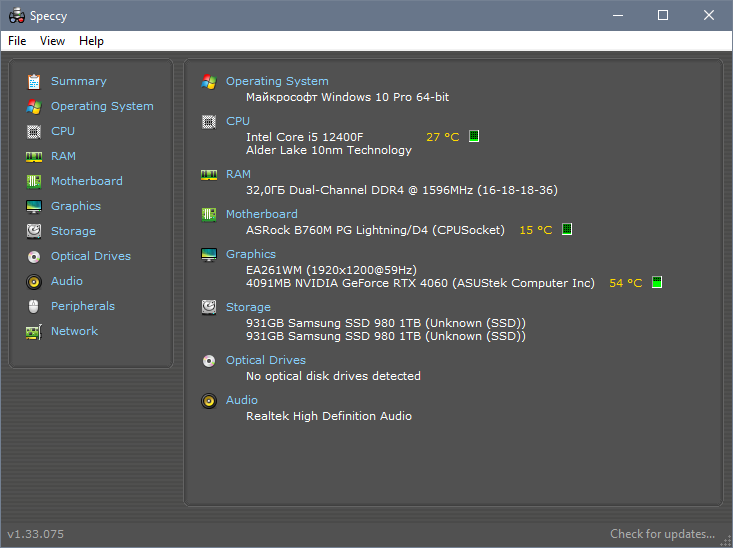Click the Audio speaker icon in sidebar

(34, 281)
